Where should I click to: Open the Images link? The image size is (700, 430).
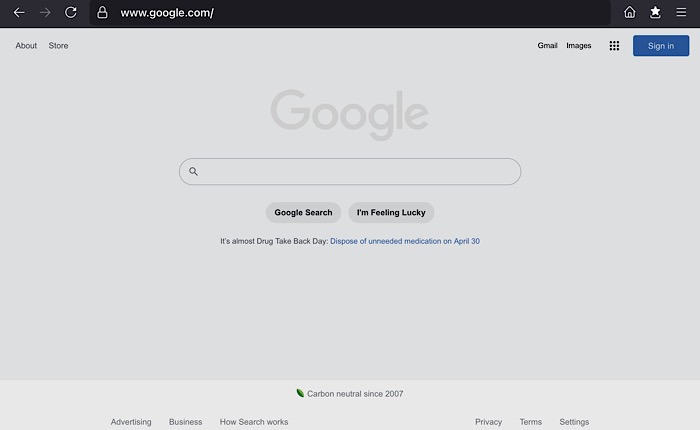click(x=579, y=46)
